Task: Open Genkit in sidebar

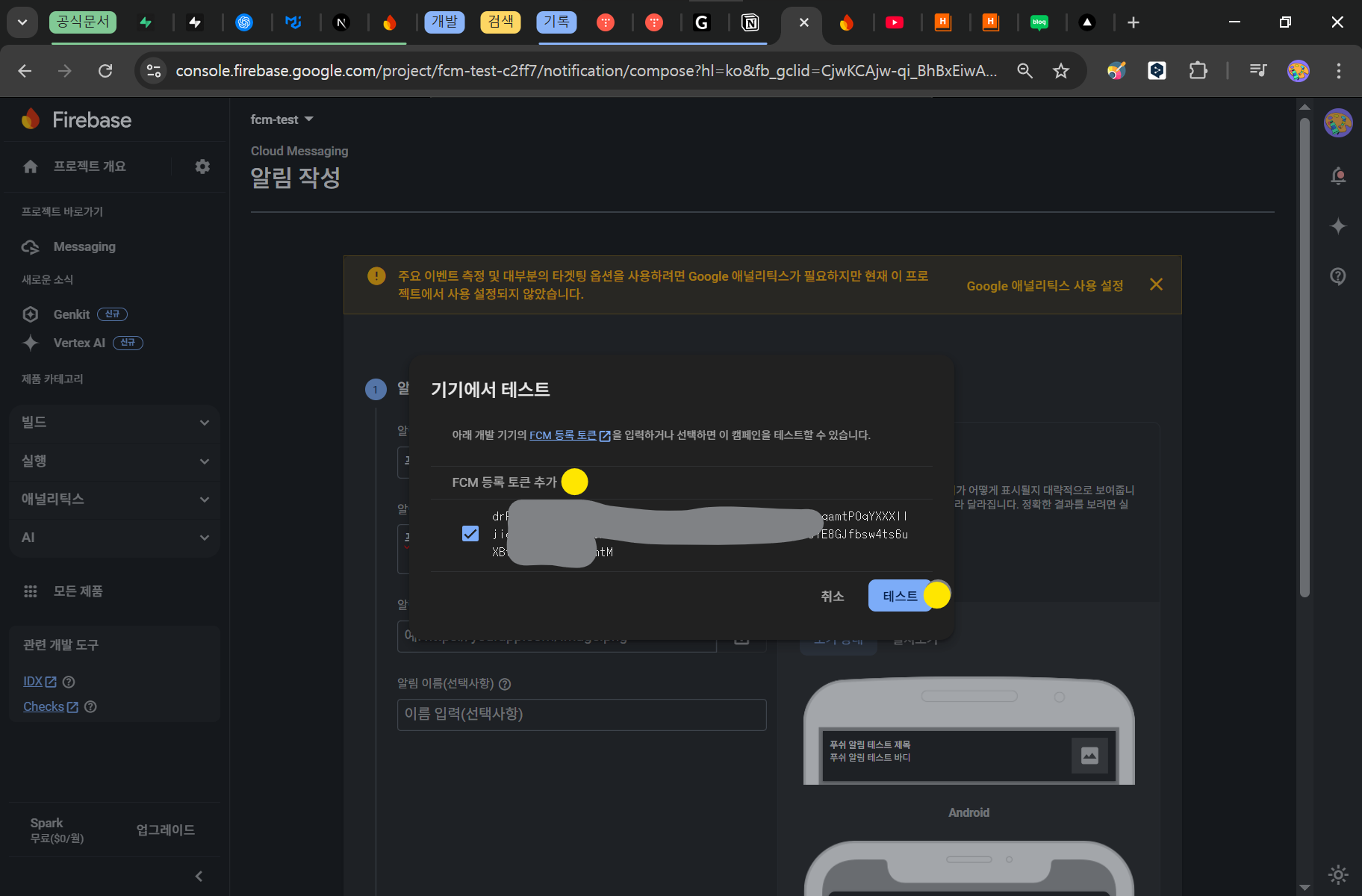Action: (x=72, y=314)
